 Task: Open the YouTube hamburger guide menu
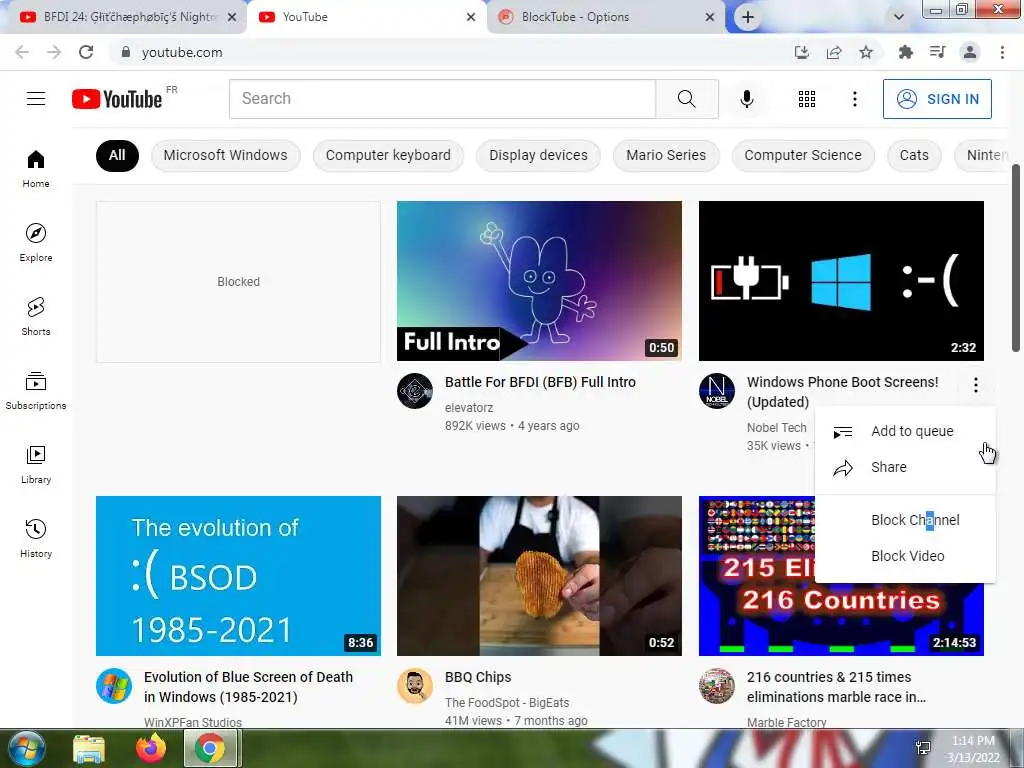[36, 99]
